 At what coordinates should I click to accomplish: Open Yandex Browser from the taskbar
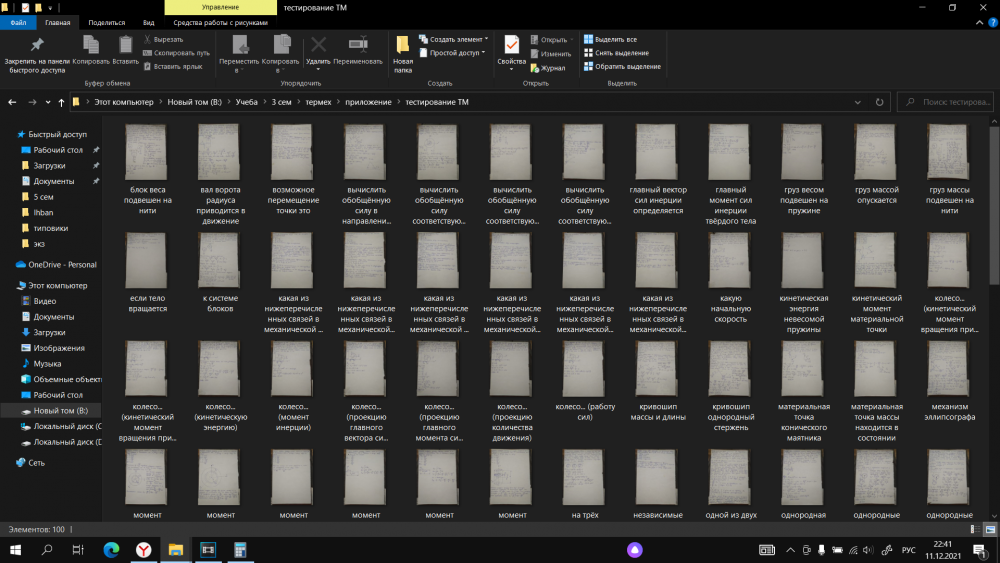pos(144,550)
